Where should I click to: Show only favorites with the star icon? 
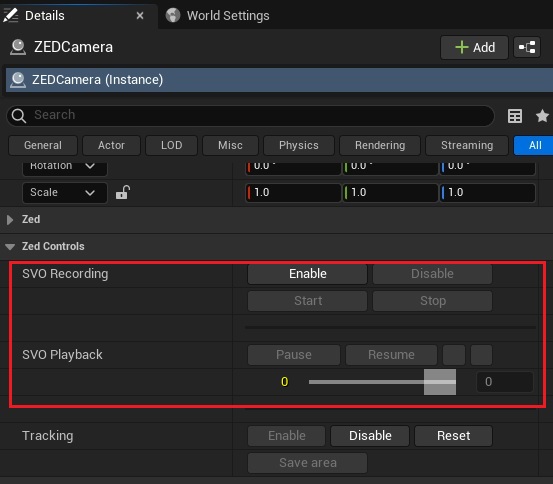point(542,116)
